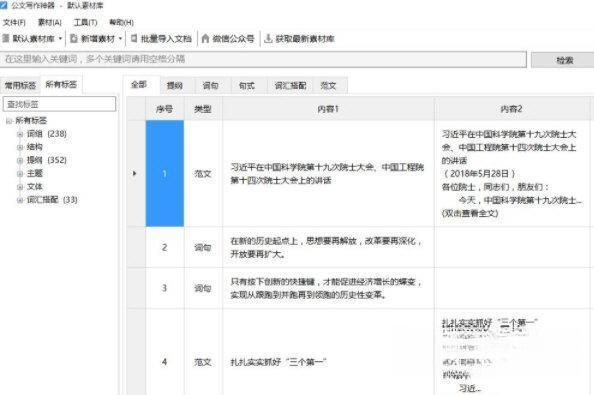Click the text 只有按下创新的快捷键
Screen dimensions: 594x395
273,282
